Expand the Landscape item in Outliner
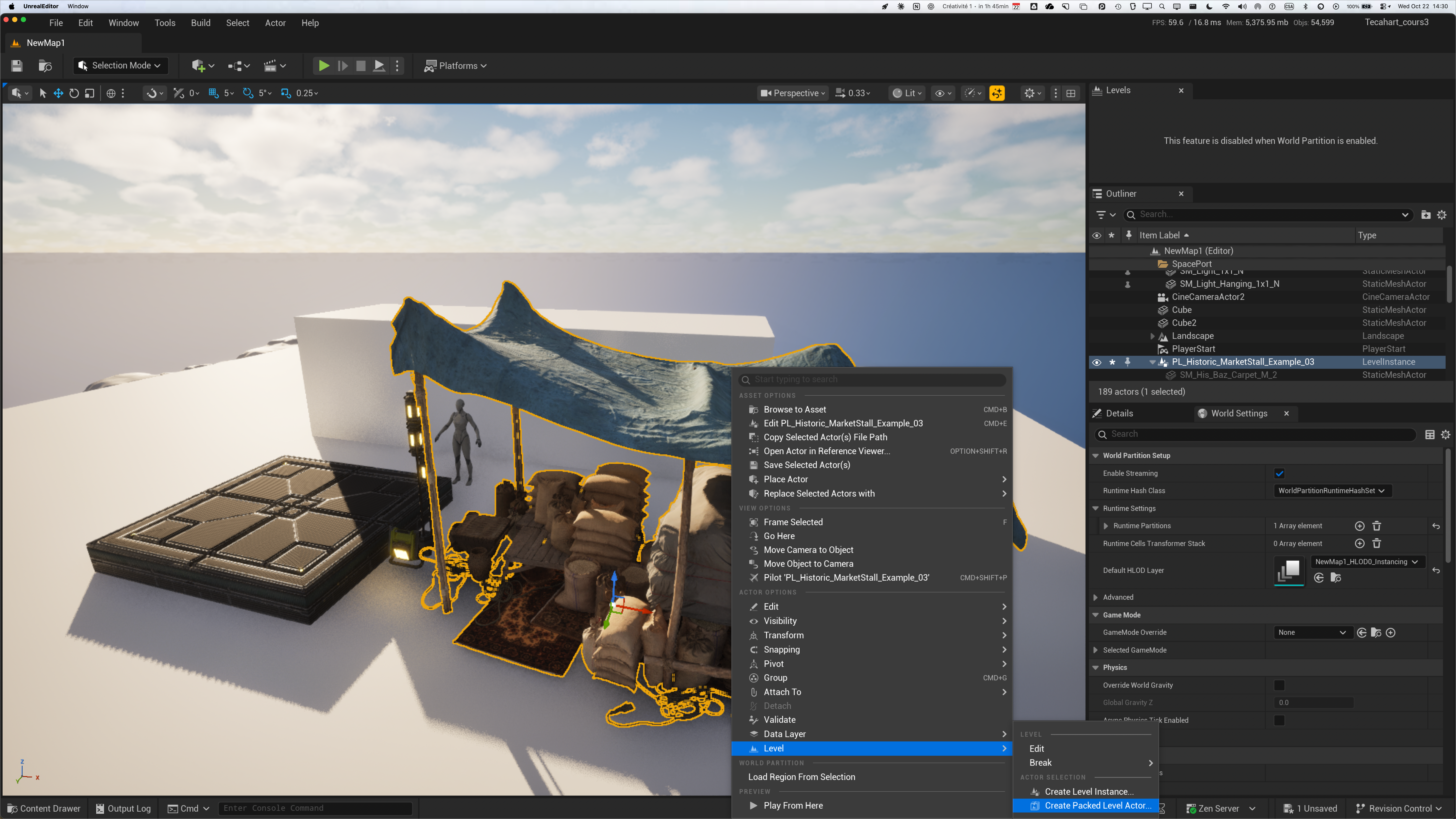This screenshot has height=819, width=1456. click(x=1152, y=336)
